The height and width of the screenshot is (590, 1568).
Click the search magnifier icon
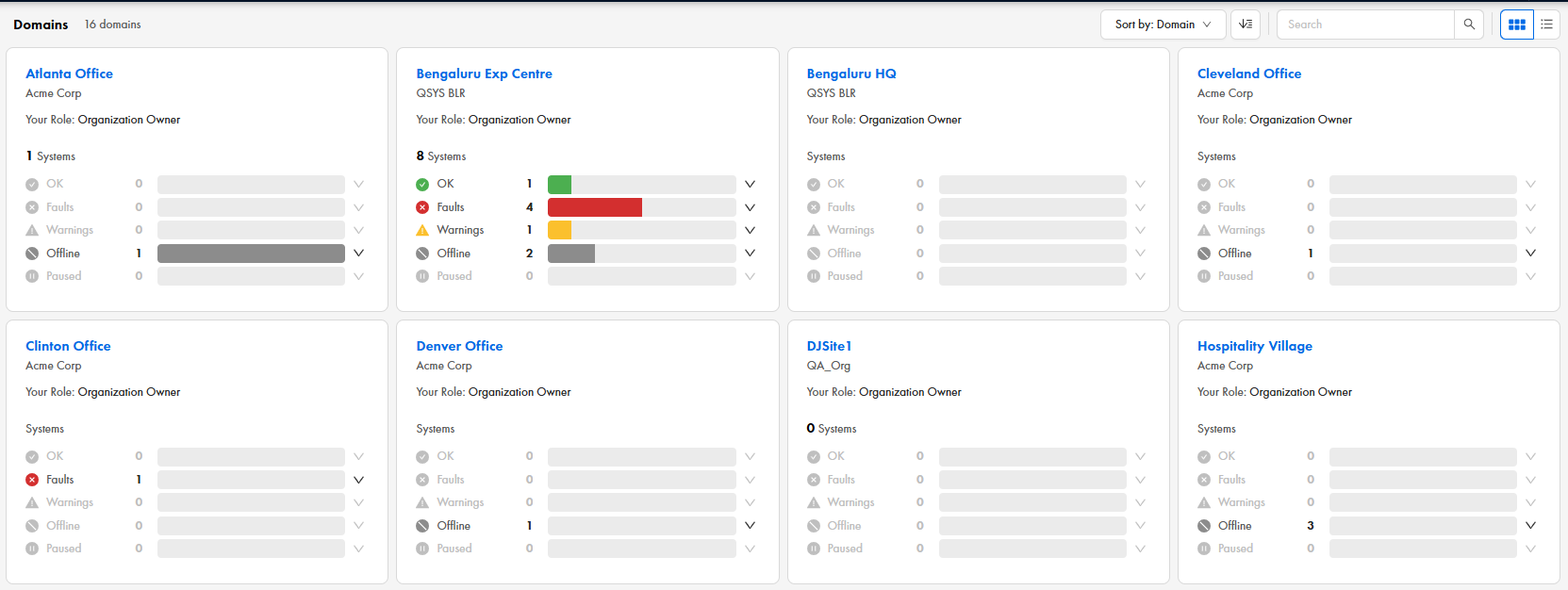point(1469,25)
